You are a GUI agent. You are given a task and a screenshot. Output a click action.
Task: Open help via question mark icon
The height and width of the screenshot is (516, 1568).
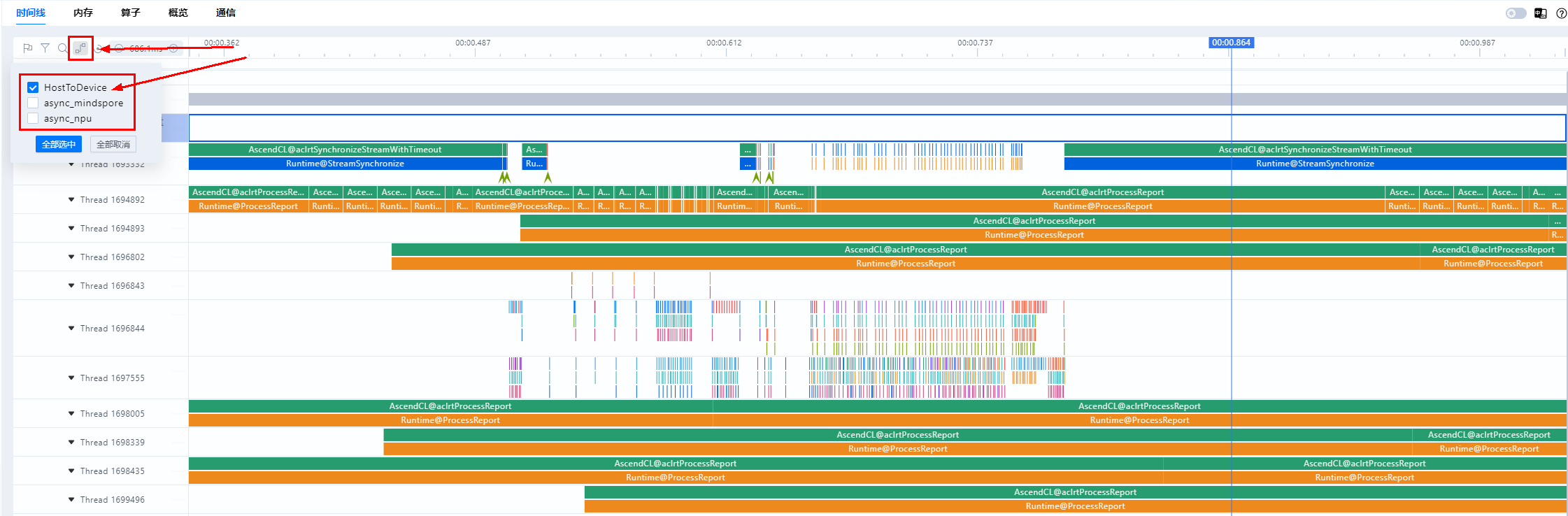[x=1561, y=13]
